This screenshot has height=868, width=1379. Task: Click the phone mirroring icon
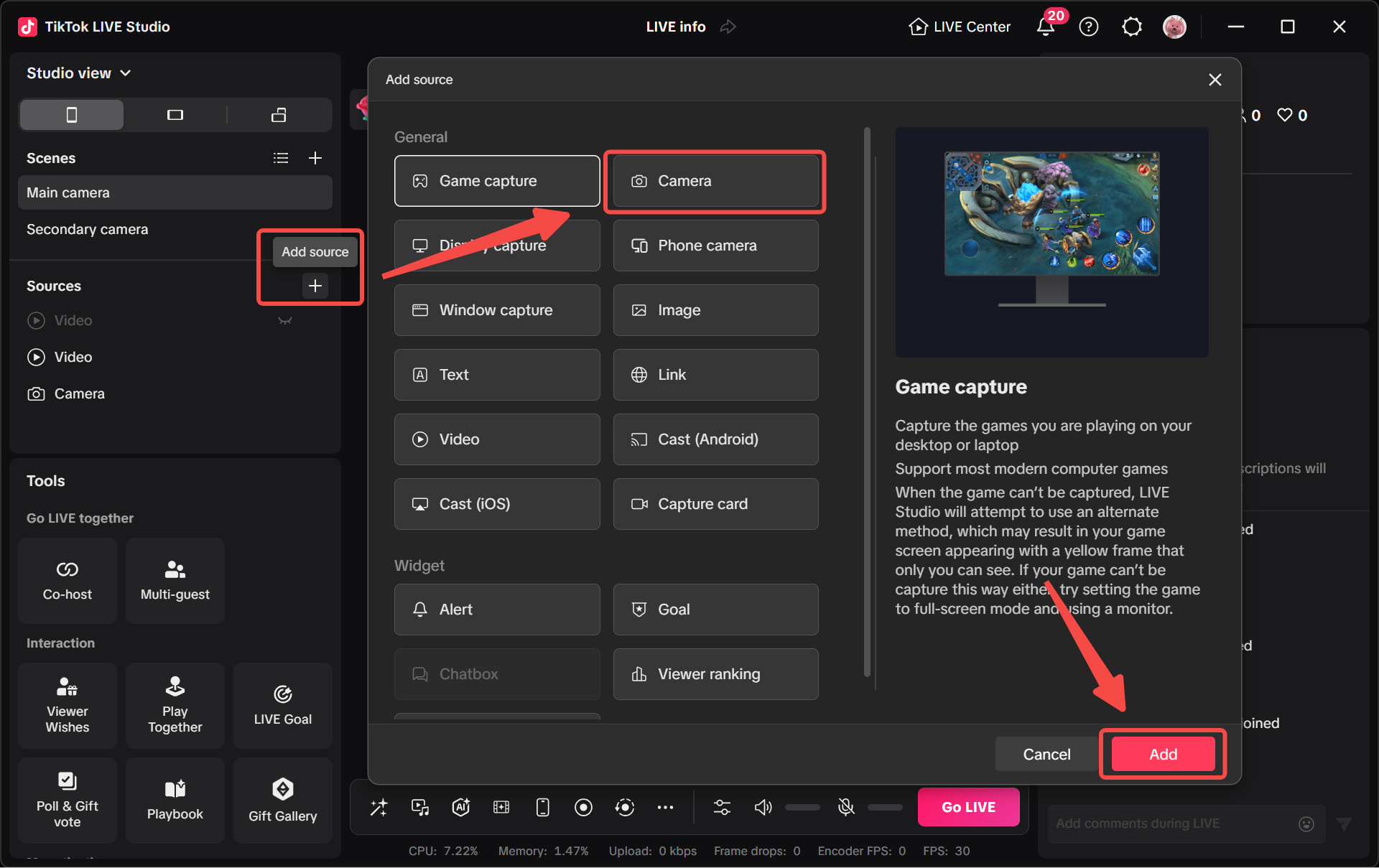[542, 807]
